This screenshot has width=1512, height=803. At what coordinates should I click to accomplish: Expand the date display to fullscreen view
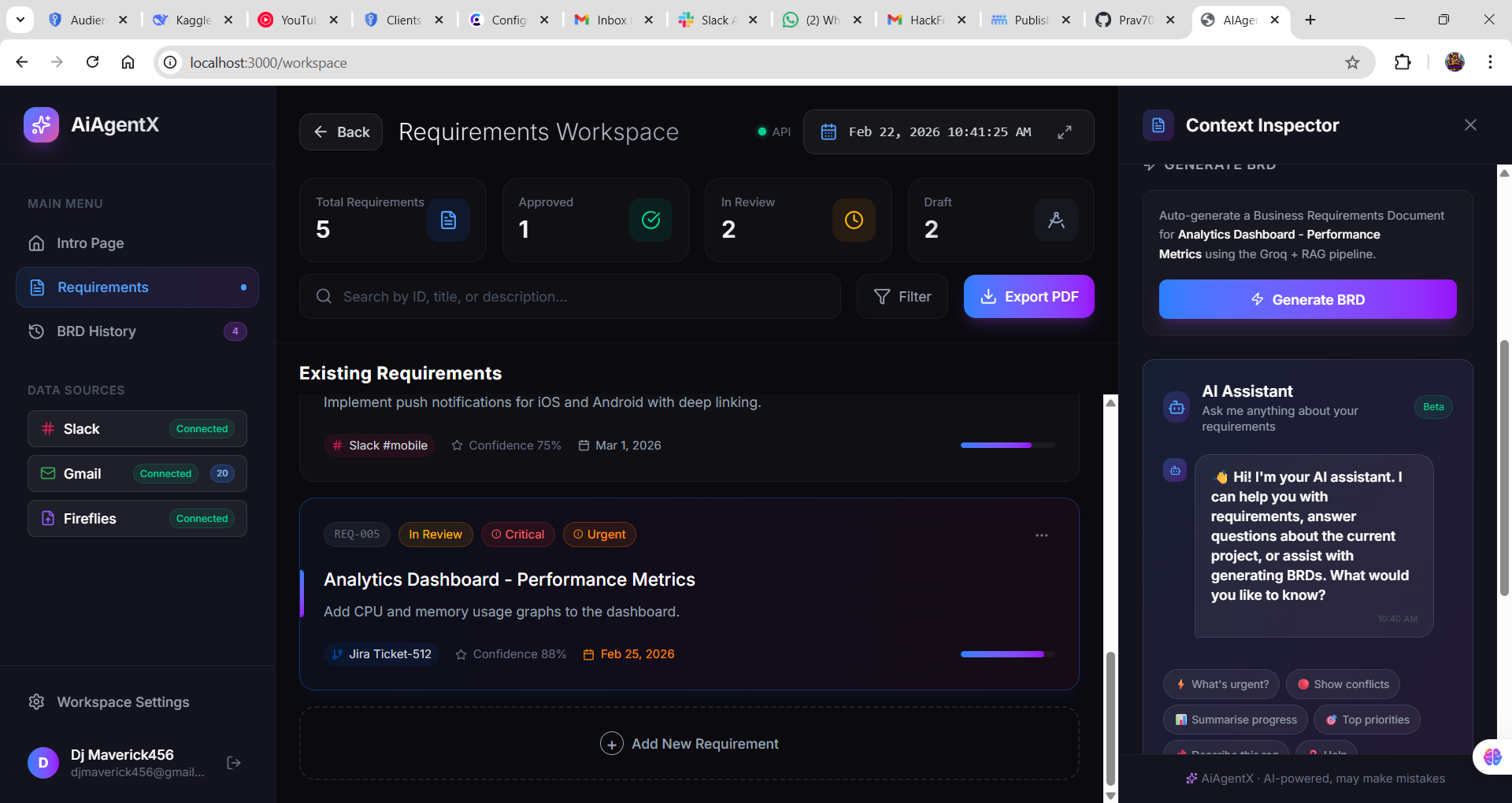1065,131
